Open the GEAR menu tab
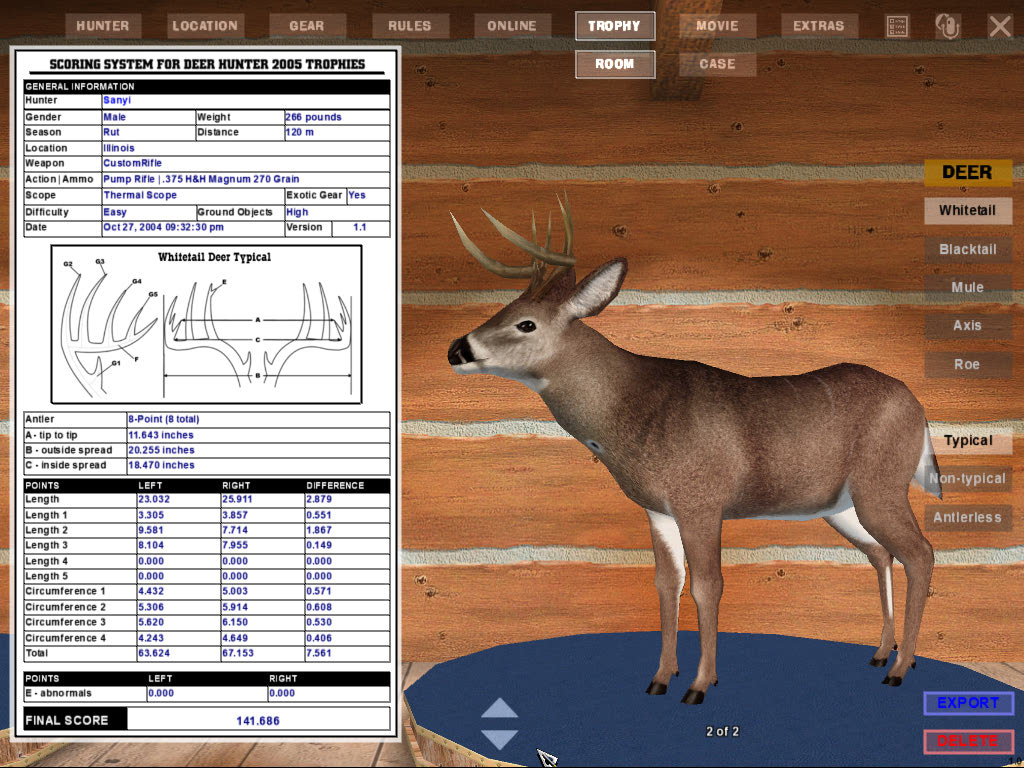 [x=307, y=26]
